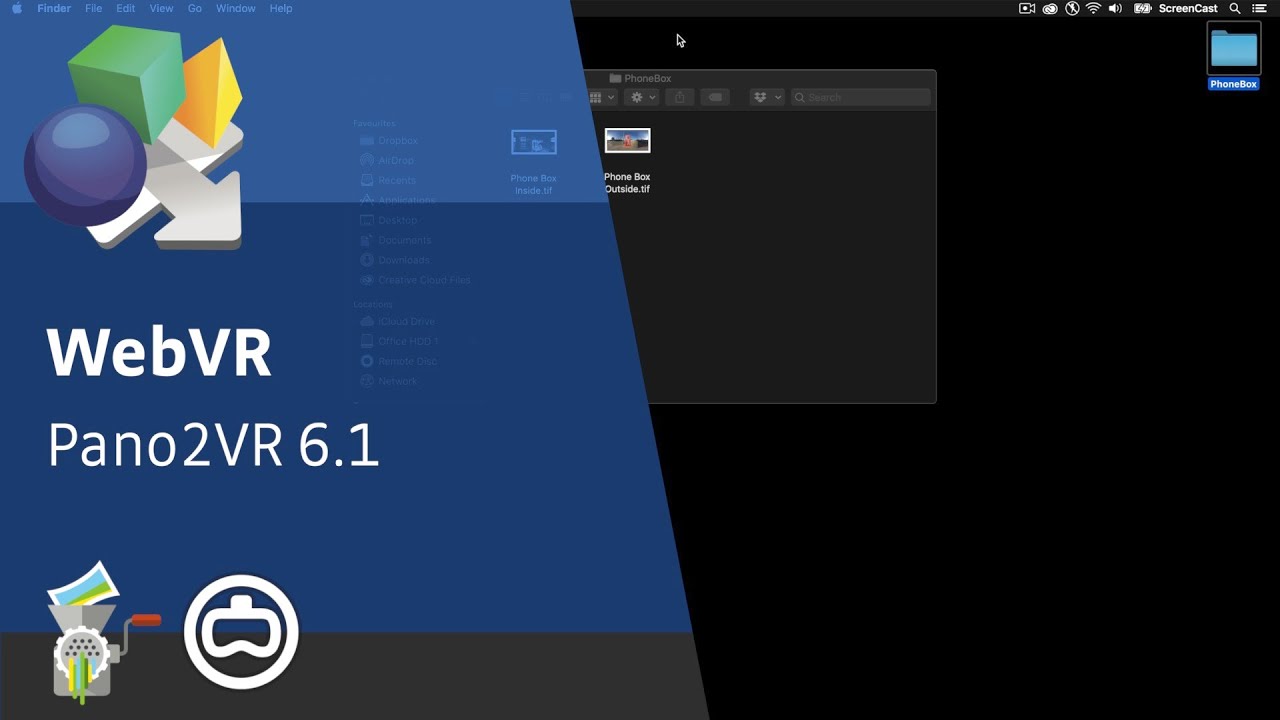Open the View menu
The width and height of the screenshot is (1280, 720).
click(x=161, y=8)
